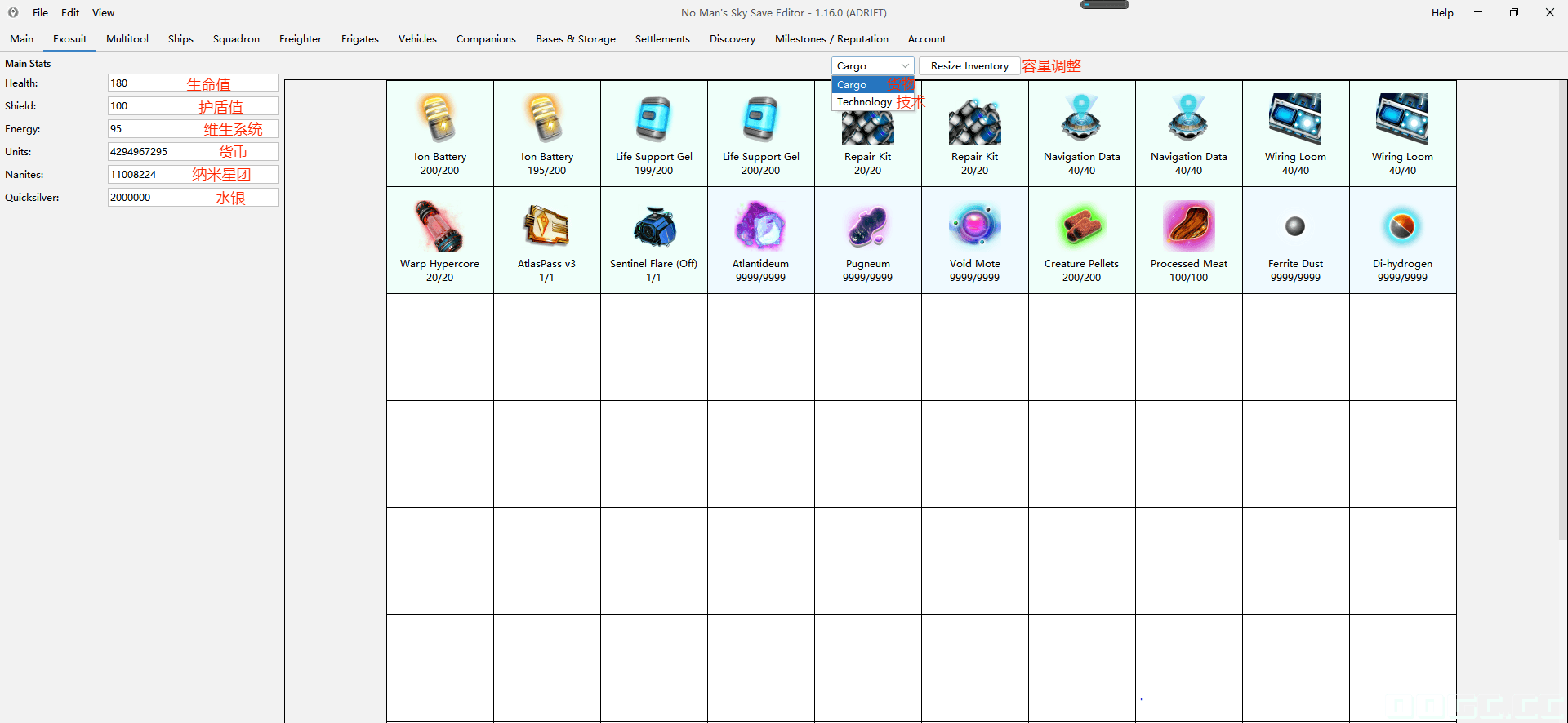Image resolution: width=1568 pixels, height=723 pixels.
Task: Pick the Atlantideum inventory slot
Action: [x=761, y=240]
